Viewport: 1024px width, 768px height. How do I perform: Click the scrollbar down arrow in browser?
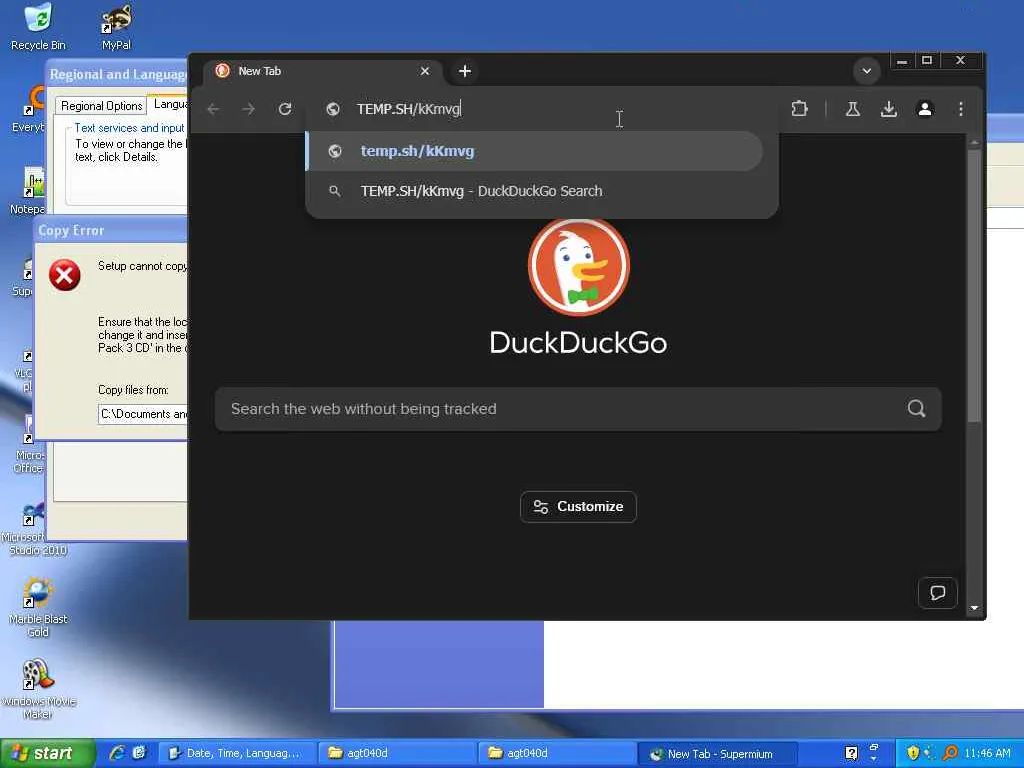click(974, 608)
